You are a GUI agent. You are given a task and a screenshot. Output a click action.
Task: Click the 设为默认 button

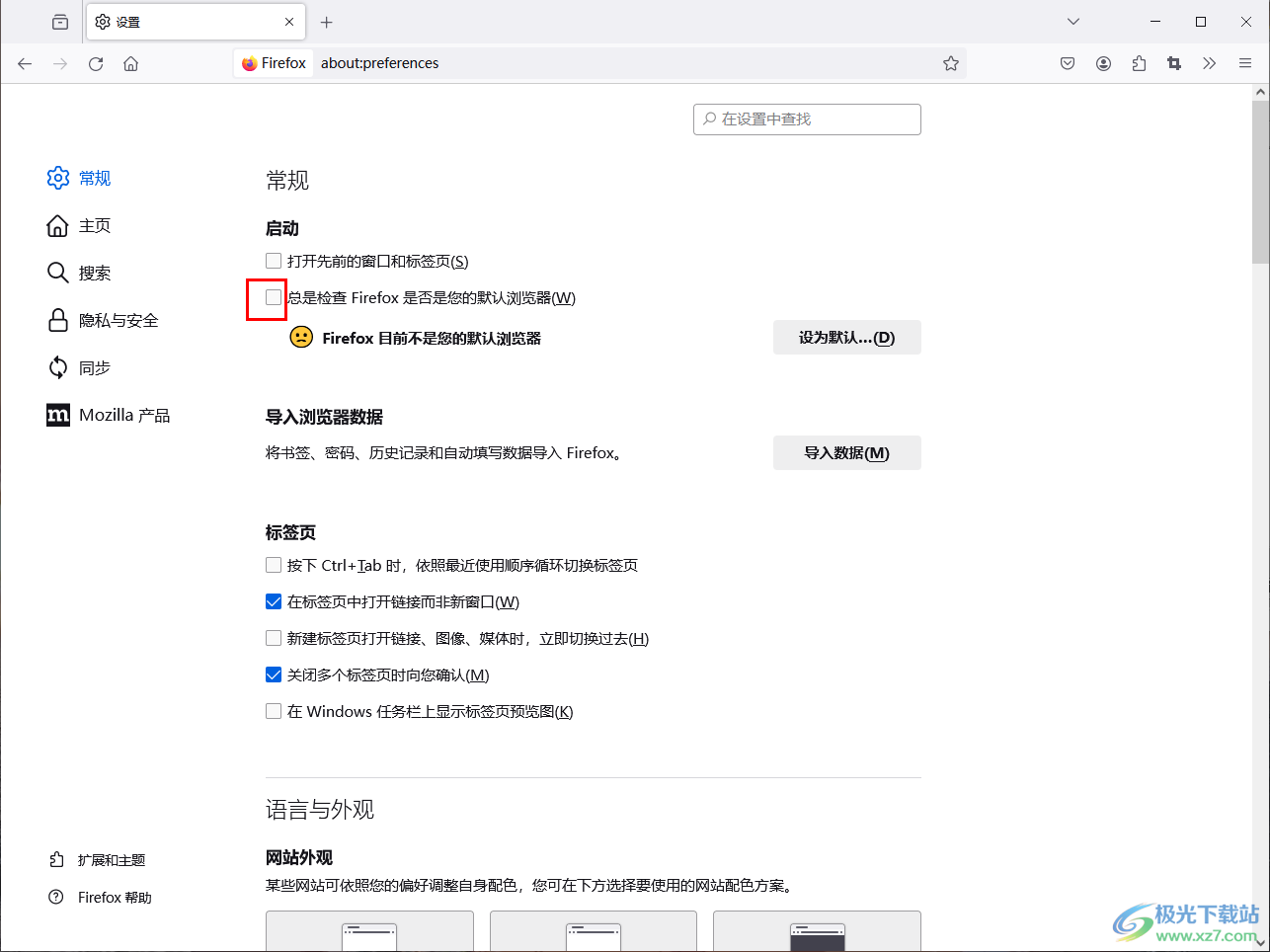[x=846, y=338]
